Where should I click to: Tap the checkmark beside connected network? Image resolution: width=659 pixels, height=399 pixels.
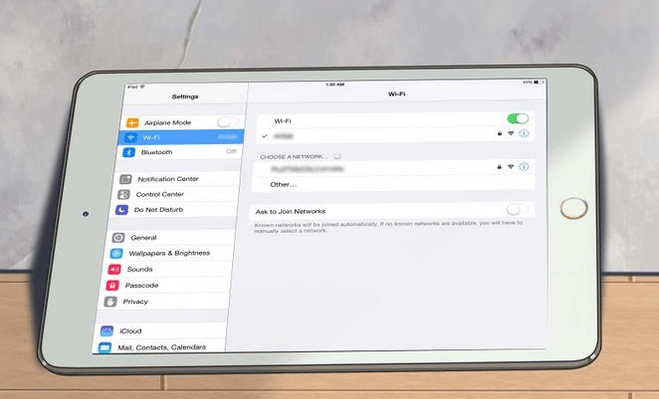[265, 136]
